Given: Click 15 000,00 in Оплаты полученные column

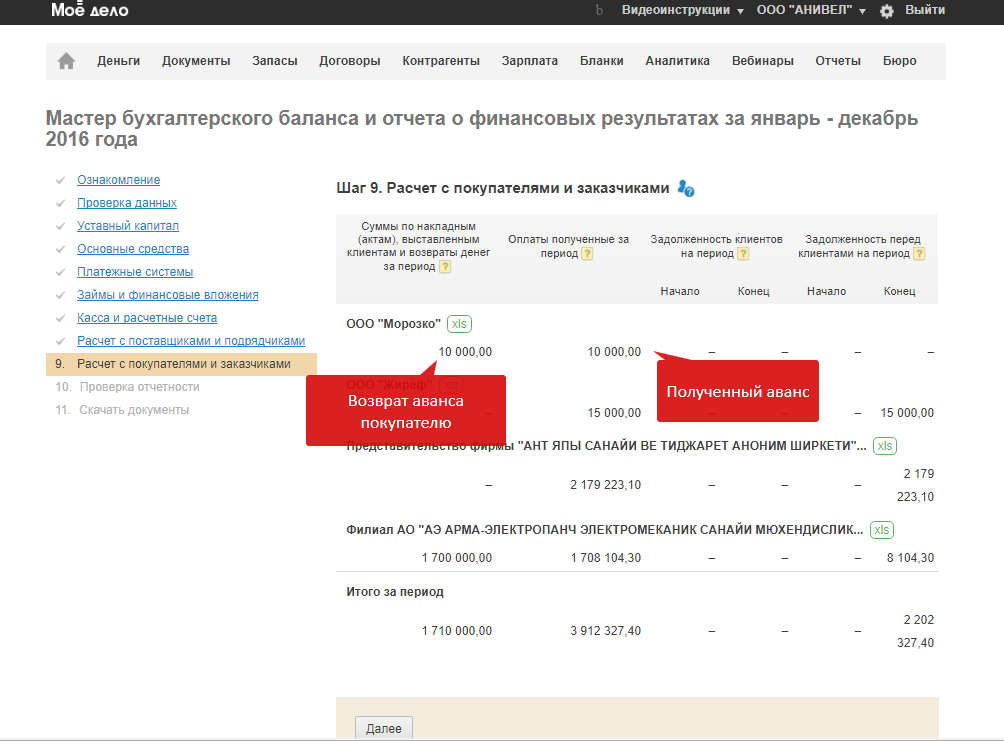Looking at the screenshot, I should [614, 413].
